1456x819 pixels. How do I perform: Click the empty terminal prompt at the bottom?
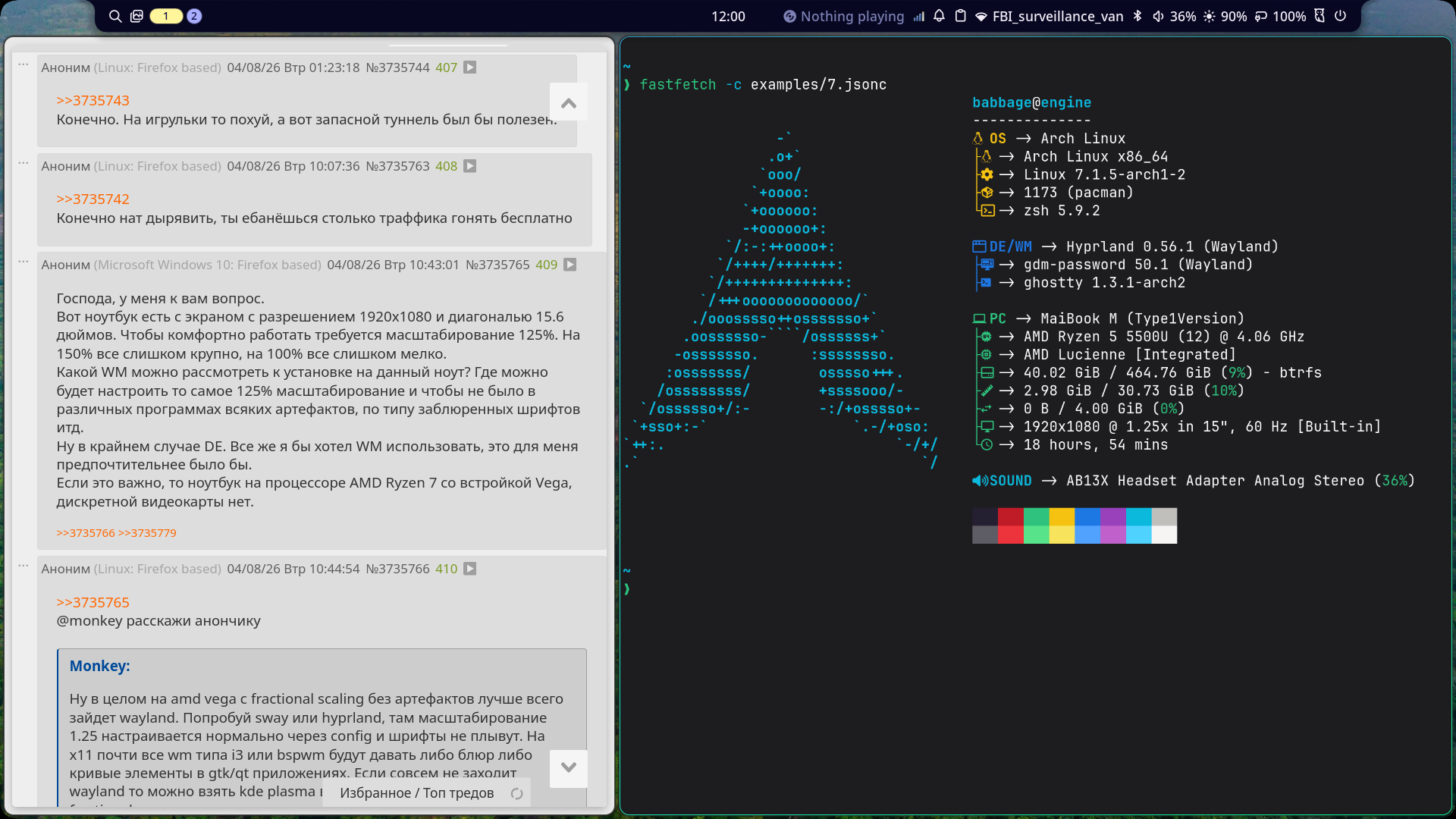[x=627, y=589]
